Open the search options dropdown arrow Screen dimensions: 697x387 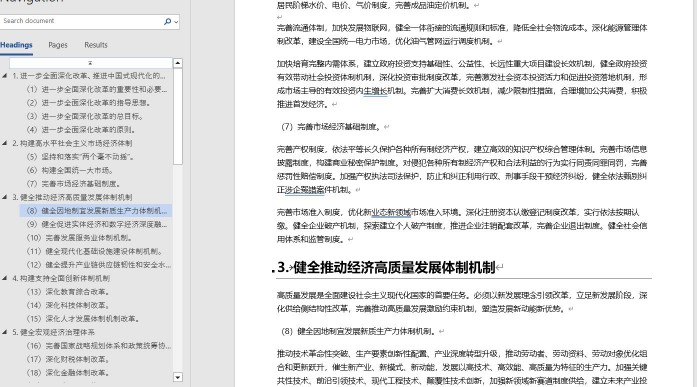[x=176, y=22]
